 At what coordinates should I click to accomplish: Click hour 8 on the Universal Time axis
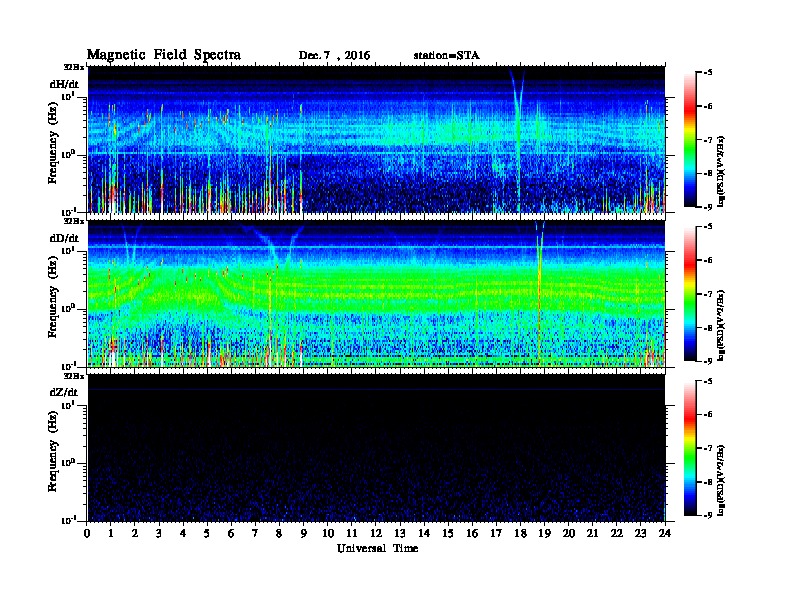[279, 533]
